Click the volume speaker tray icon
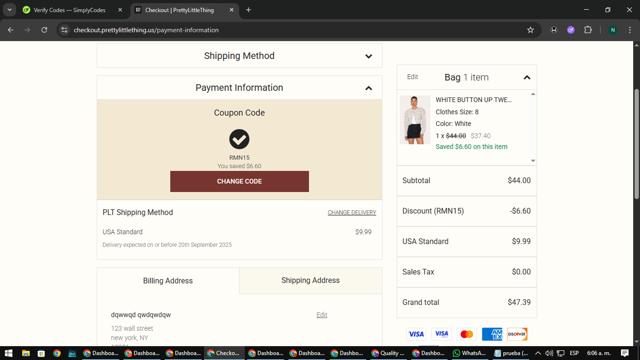640x360 pixels. click(x=549, y=353)
